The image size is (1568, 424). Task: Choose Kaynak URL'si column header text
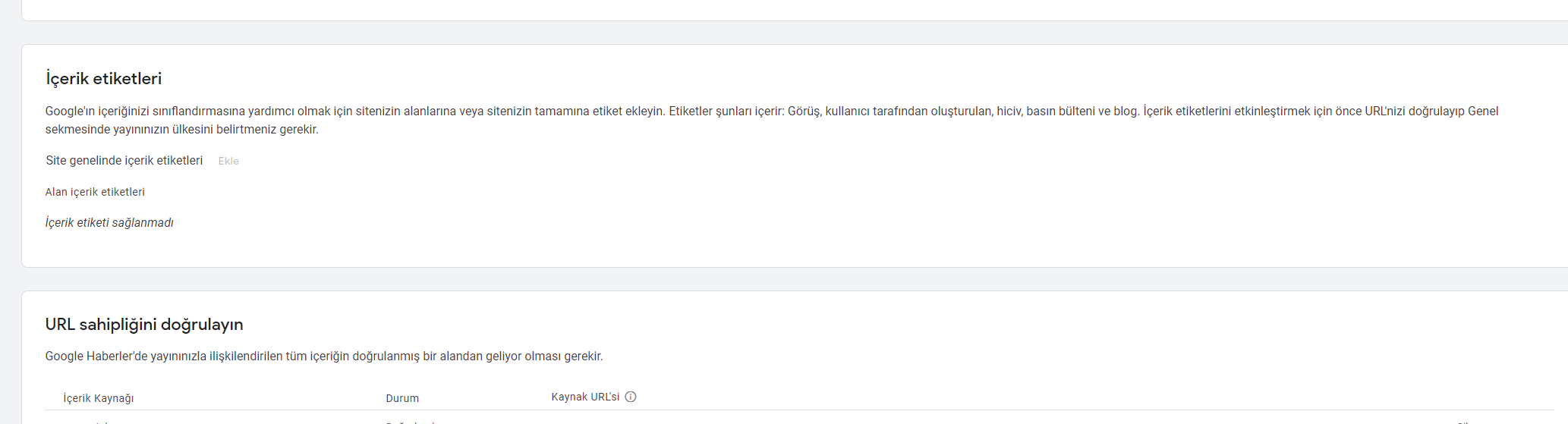(585, 397)
